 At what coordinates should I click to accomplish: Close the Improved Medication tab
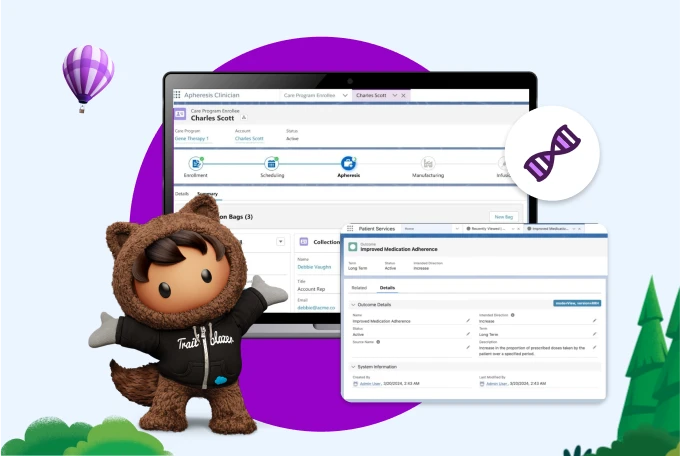pos(579,229)
